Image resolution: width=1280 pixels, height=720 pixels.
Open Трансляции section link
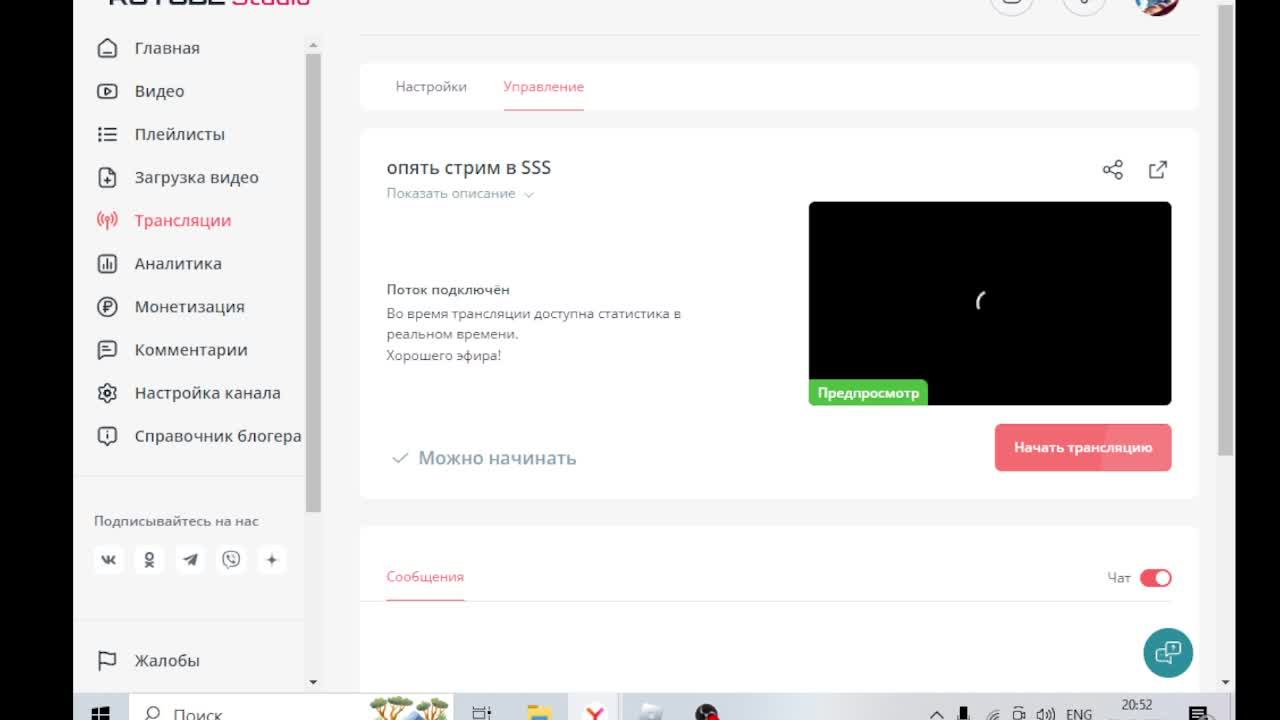(183, 221)
